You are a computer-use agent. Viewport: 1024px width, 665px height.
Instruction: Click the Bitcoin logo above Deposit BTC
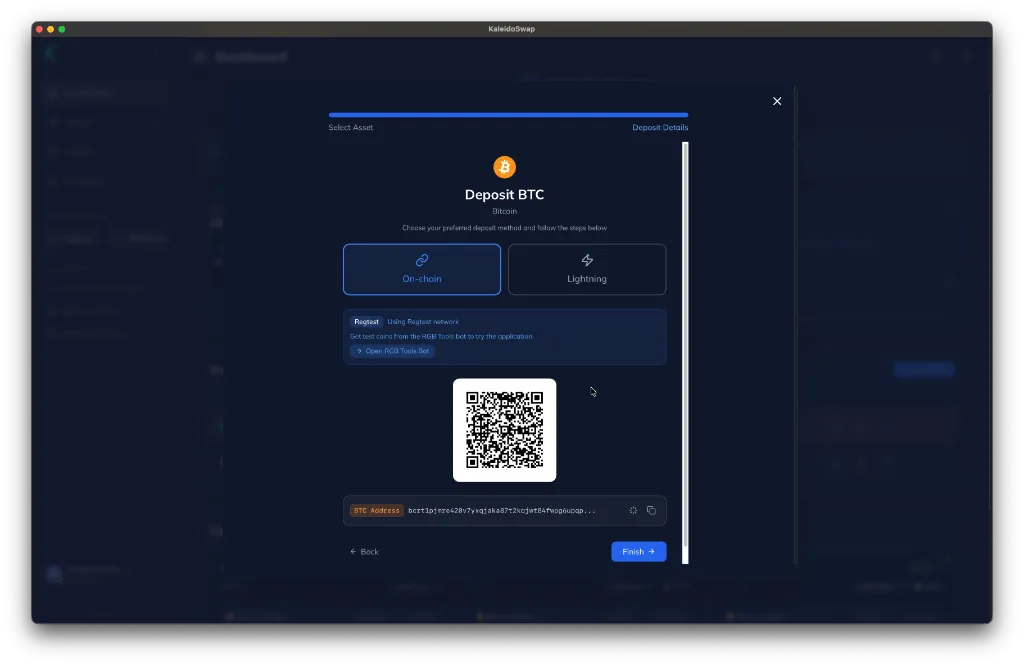pos(504,166)
